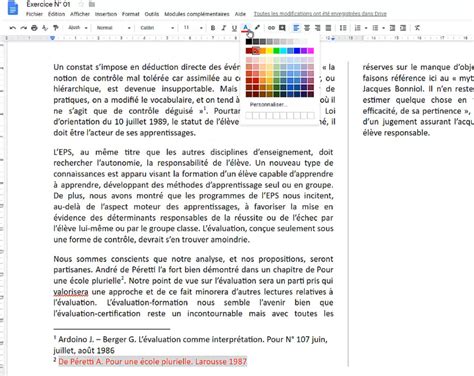Click the Redo arrow in toolbar

pos(24,28)
